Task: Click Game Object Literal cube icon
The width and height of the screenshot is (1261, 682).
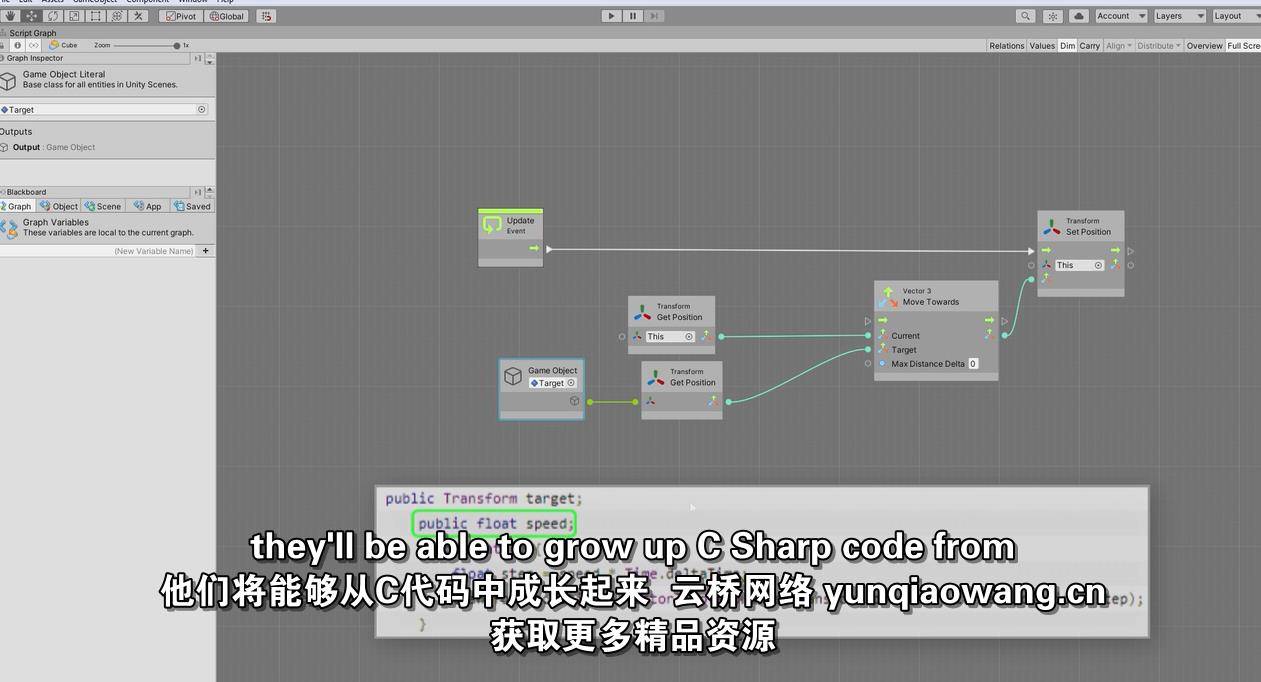Action: (x=8, y=80)
